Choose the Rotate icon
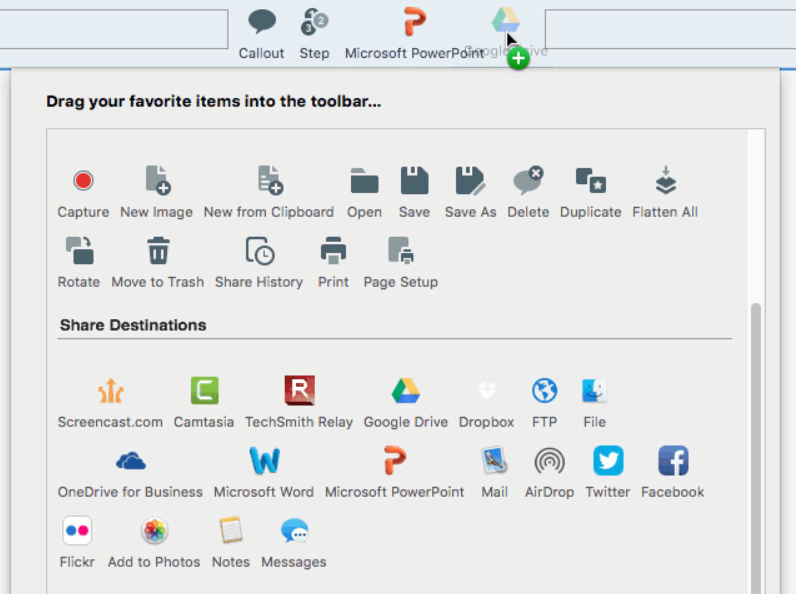 [79, 250]
